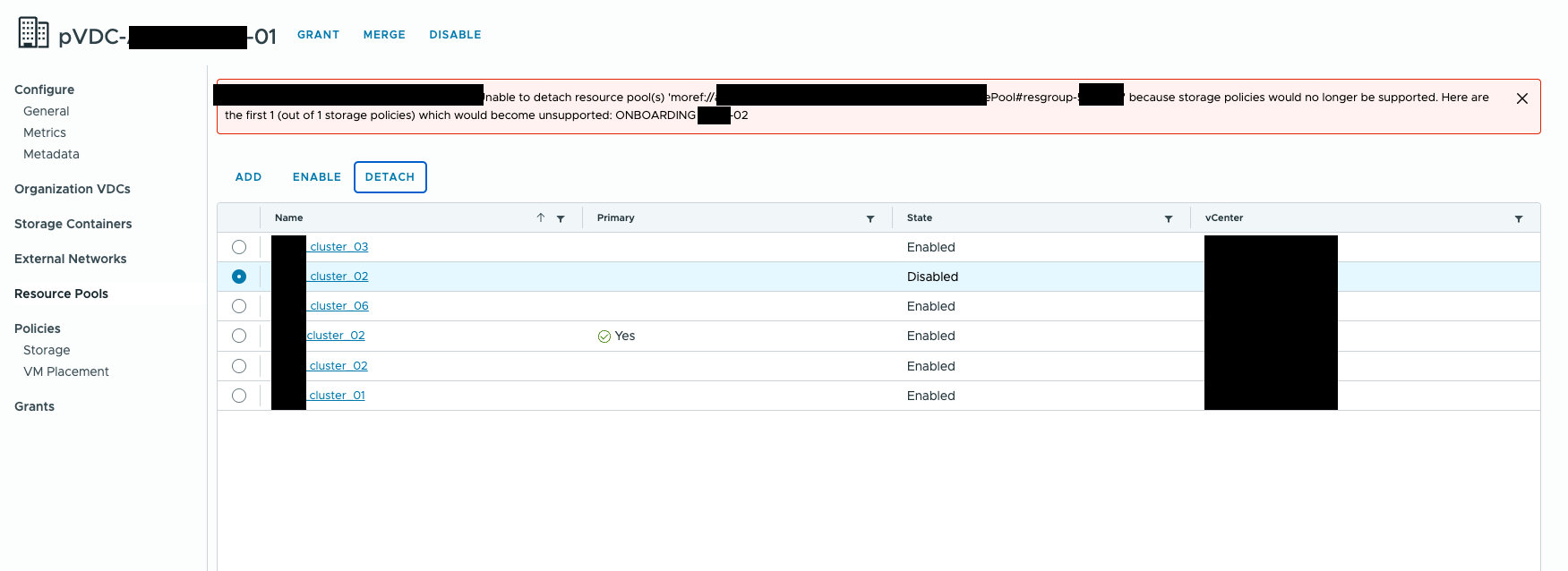Open the State column filter icon
The height and width of the screenshot is (571, 1568).
[1169, 218]
